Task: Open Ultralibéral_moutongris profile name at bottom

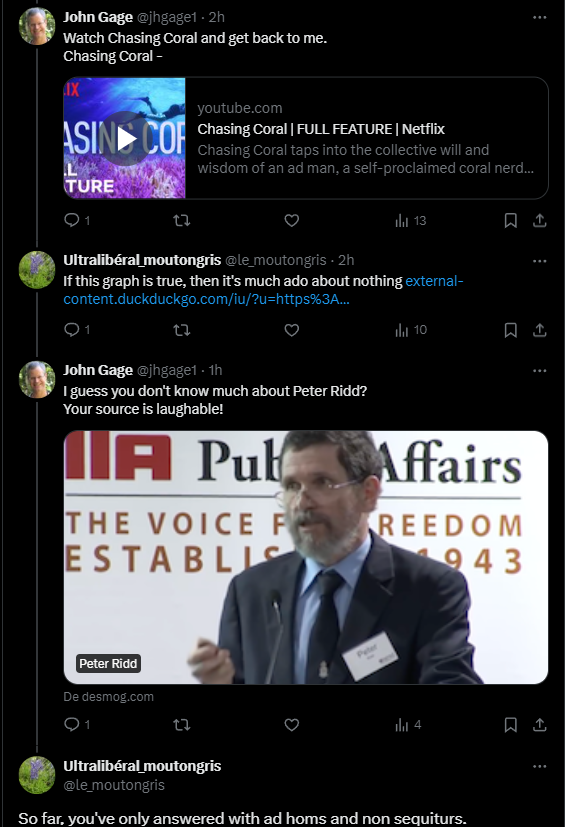Action: click(x=142, y=766)
